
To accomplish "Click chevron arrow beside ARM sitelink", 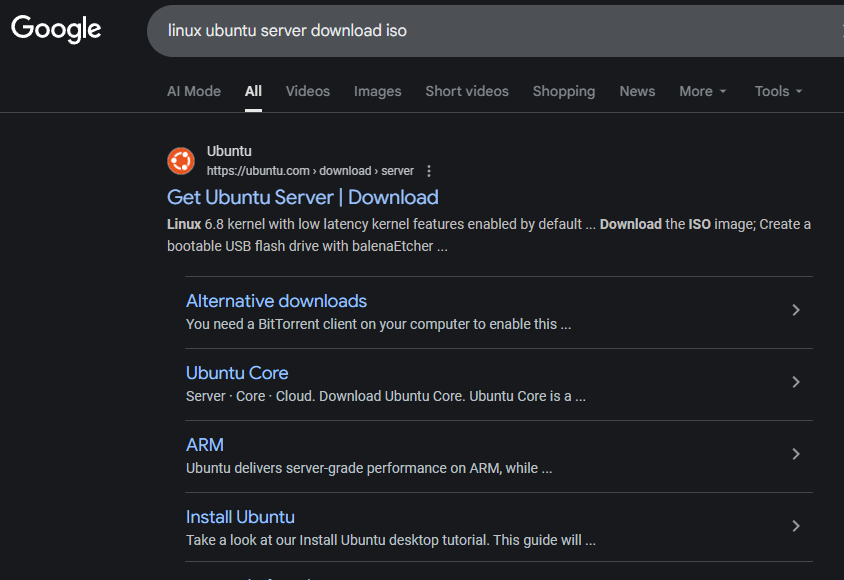I will click(796, 454).
